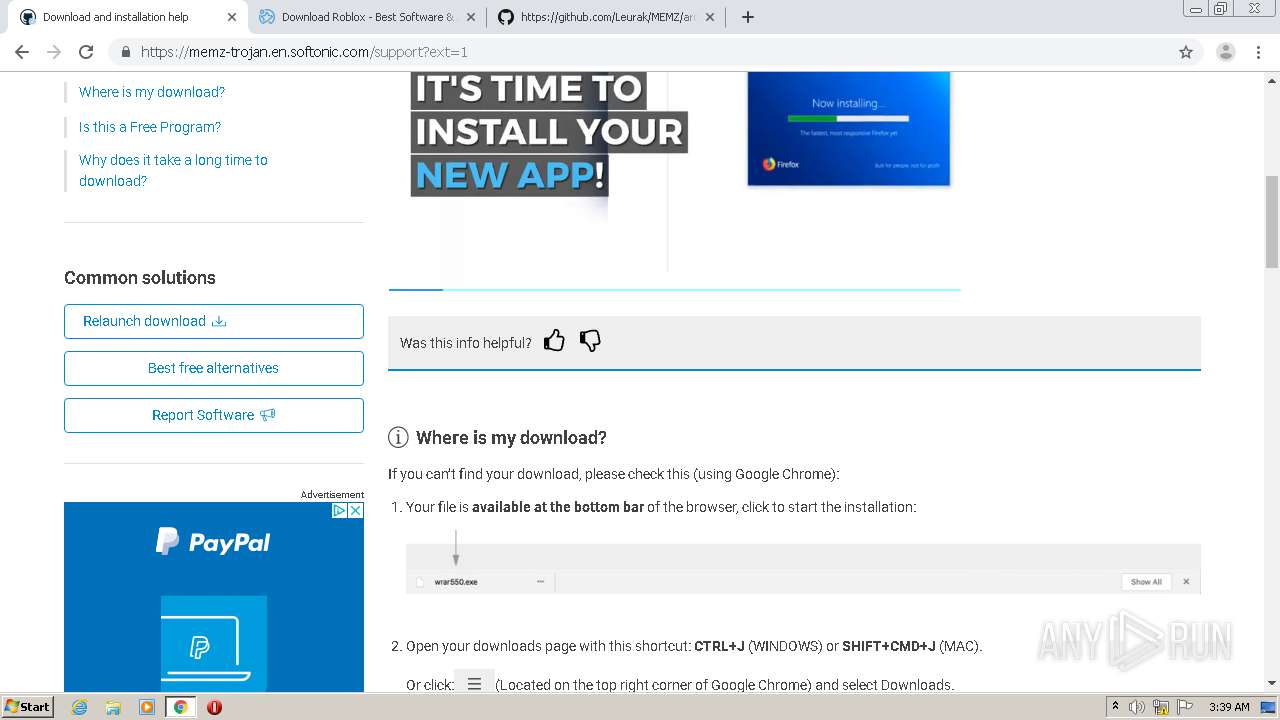Click the scrollbar down arrow
The width and height of the screenshot is (1280, 720).
point(1272,683)
